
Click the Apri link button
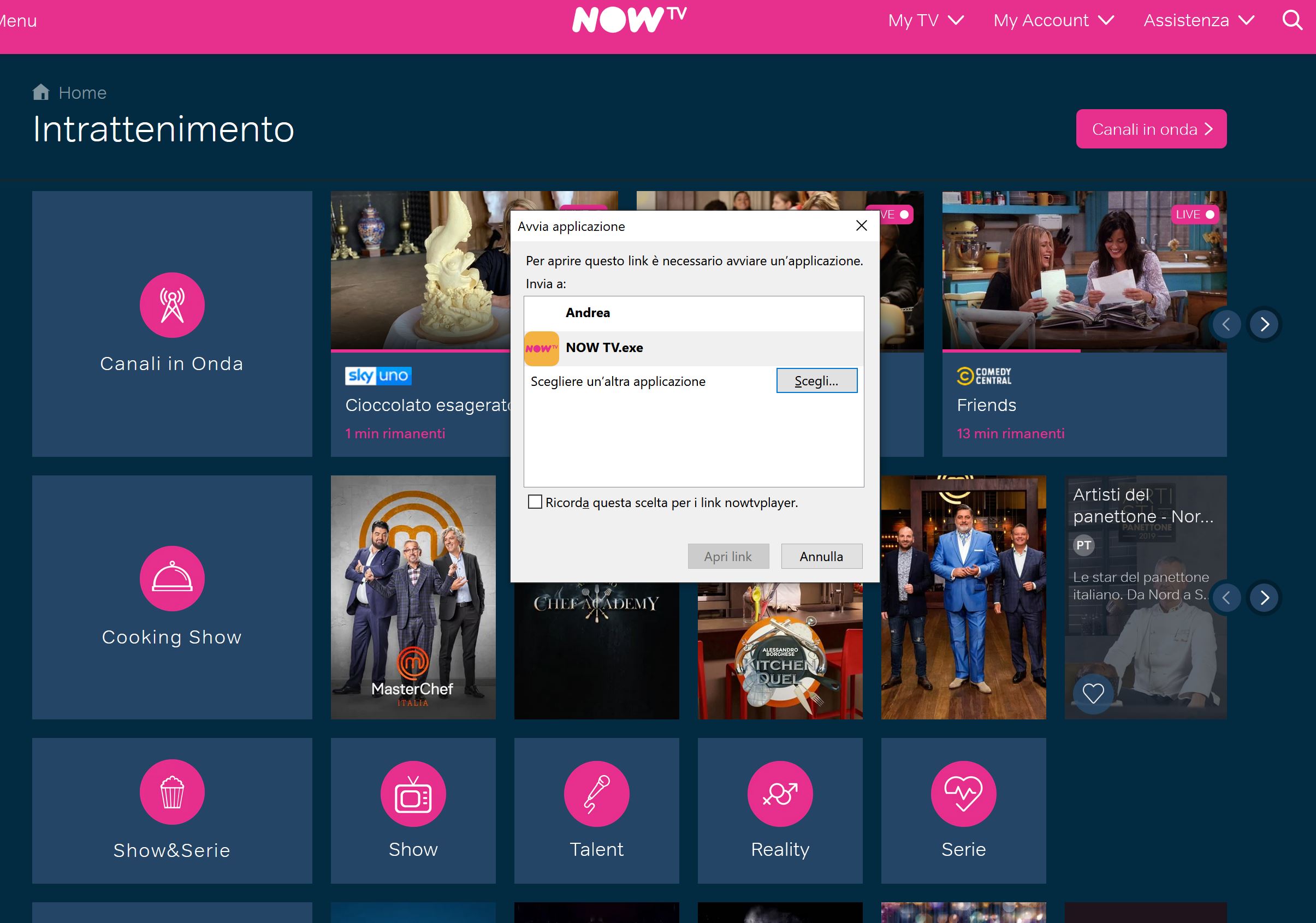point(728,556)
